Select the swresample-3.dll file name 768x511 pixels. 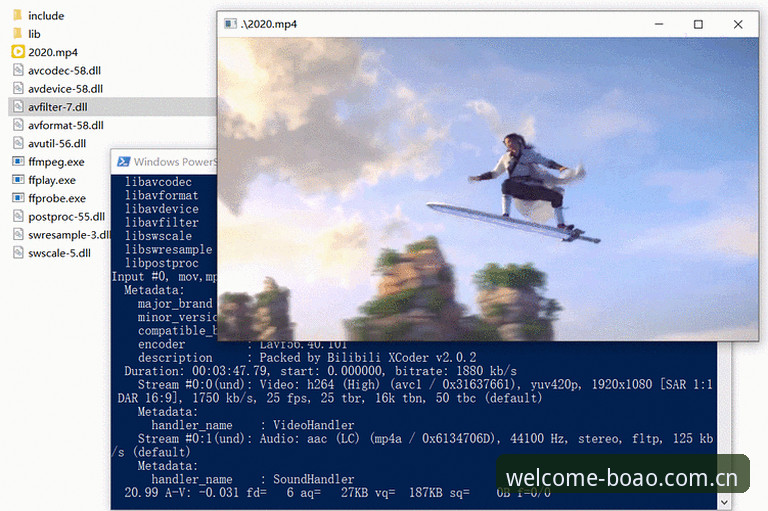click(x=69, y=235)
